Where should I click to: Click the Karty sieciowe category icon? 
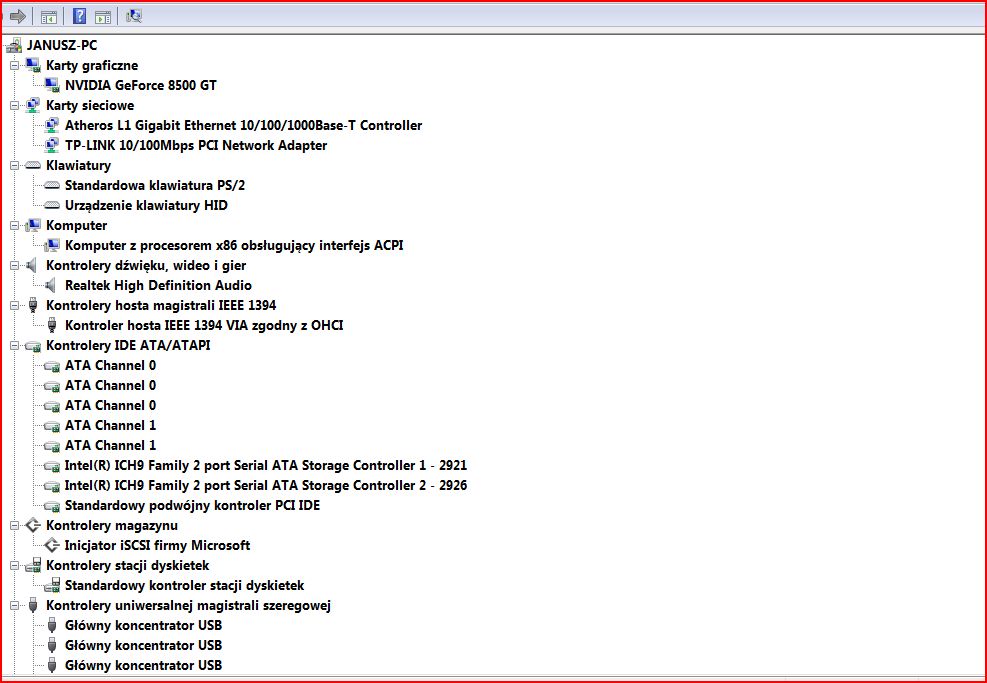[33, 105]
